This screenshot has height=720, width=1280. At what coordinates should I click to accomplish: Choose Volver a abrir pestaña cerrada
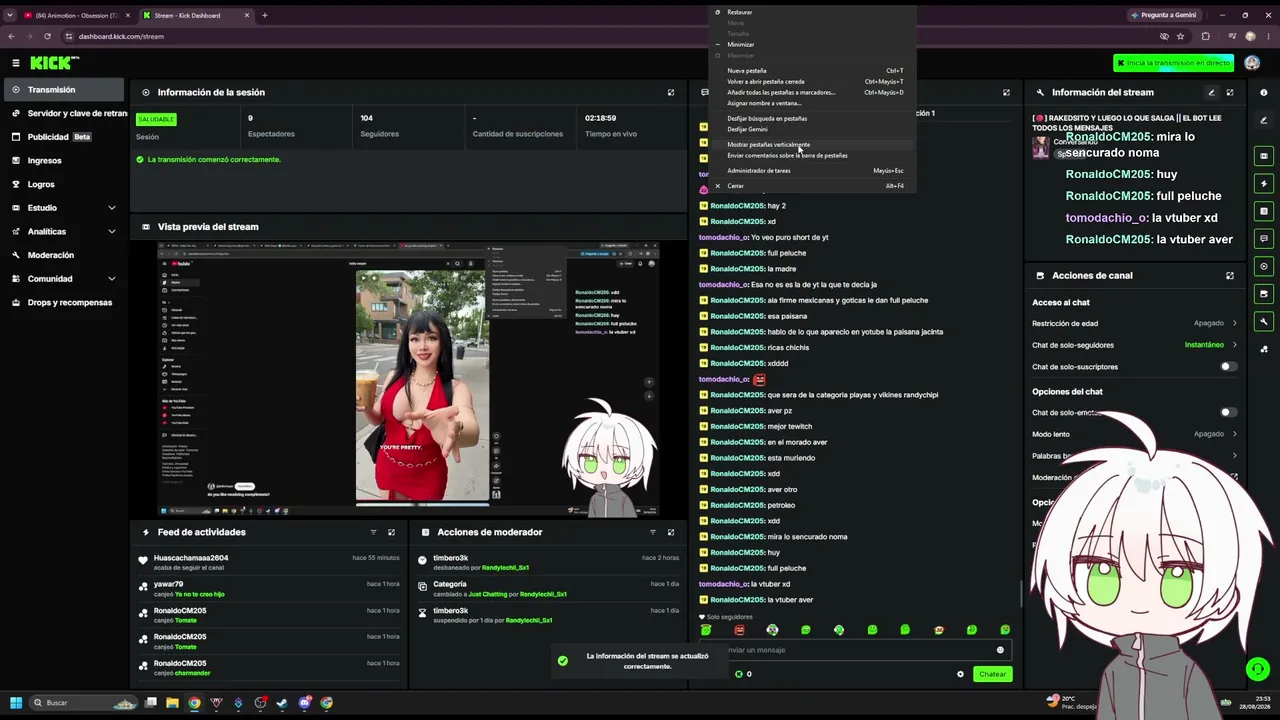812,82
